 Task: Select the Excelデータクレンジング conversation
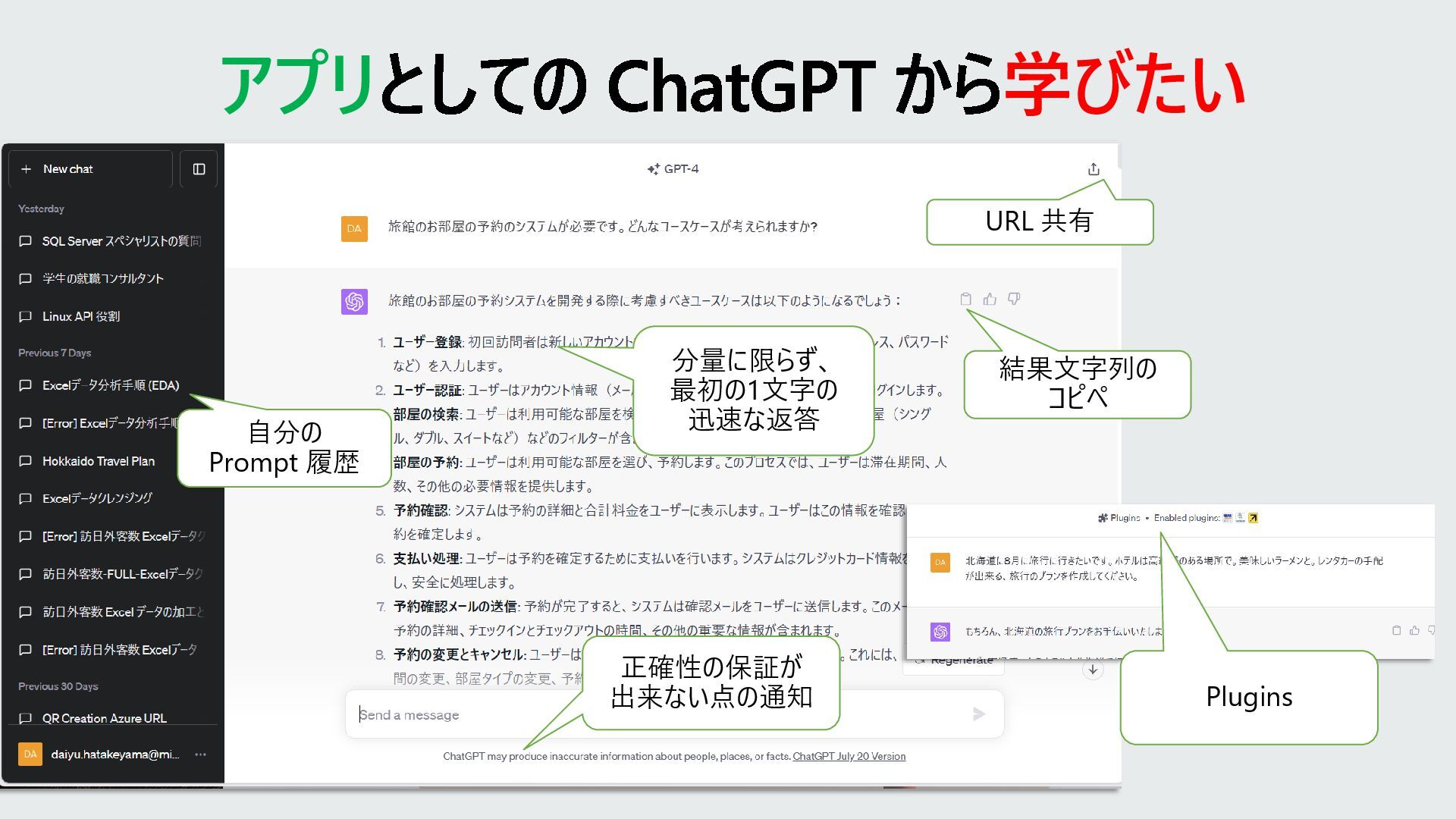coord(97,498)
